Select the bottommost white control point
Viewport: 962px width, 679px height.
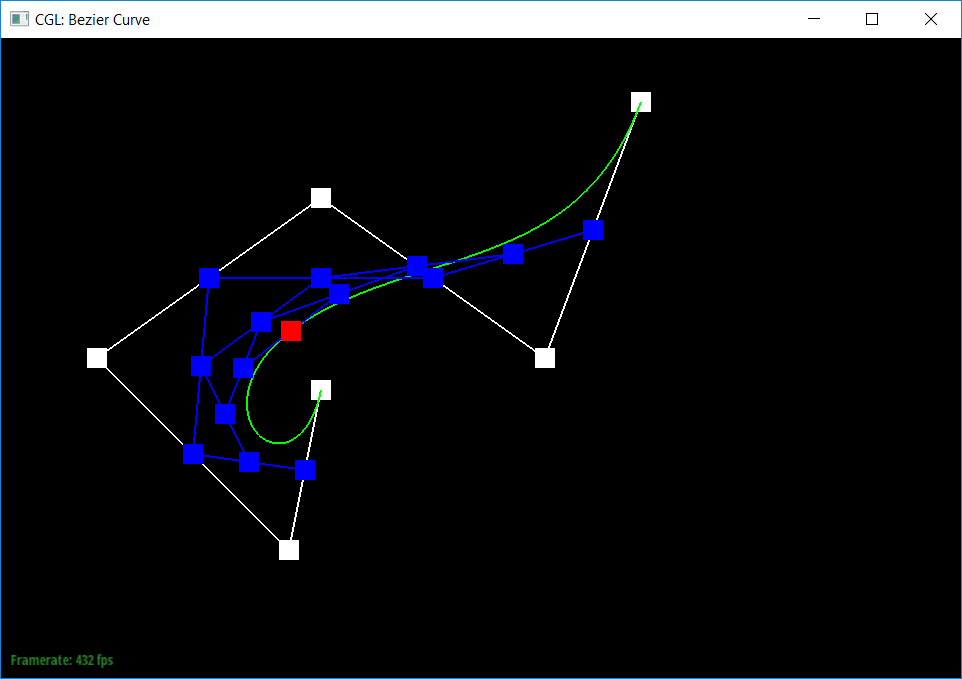289,550
